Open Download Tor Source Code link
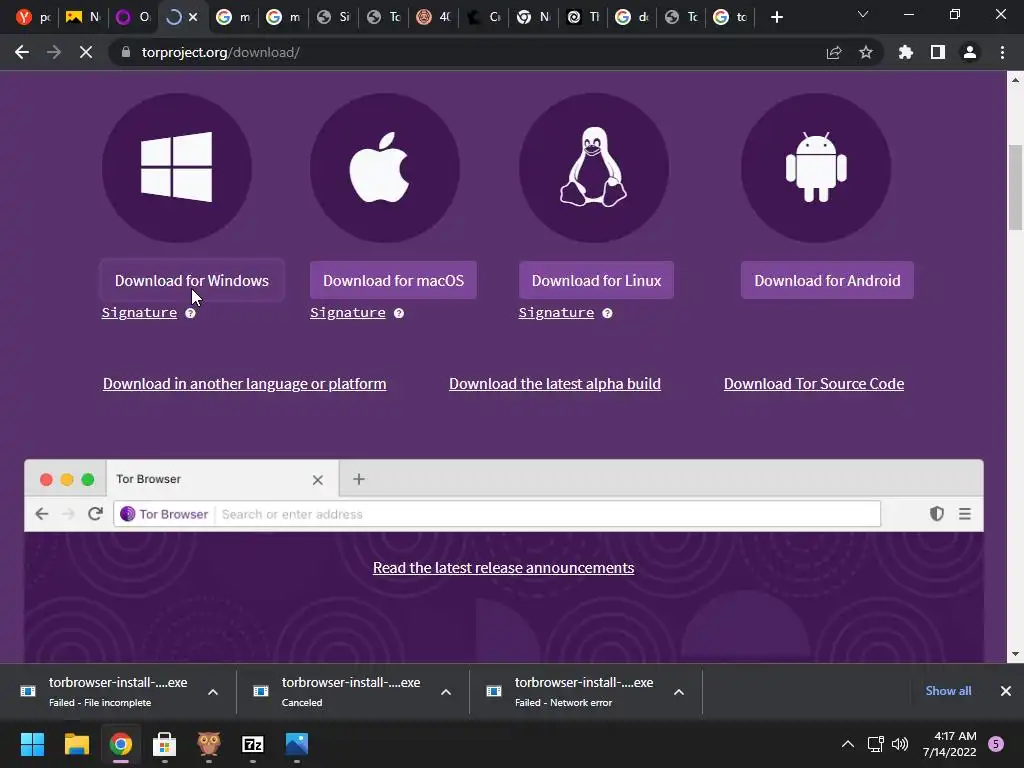The image size is (1024, 768). [x=814, y=384]
